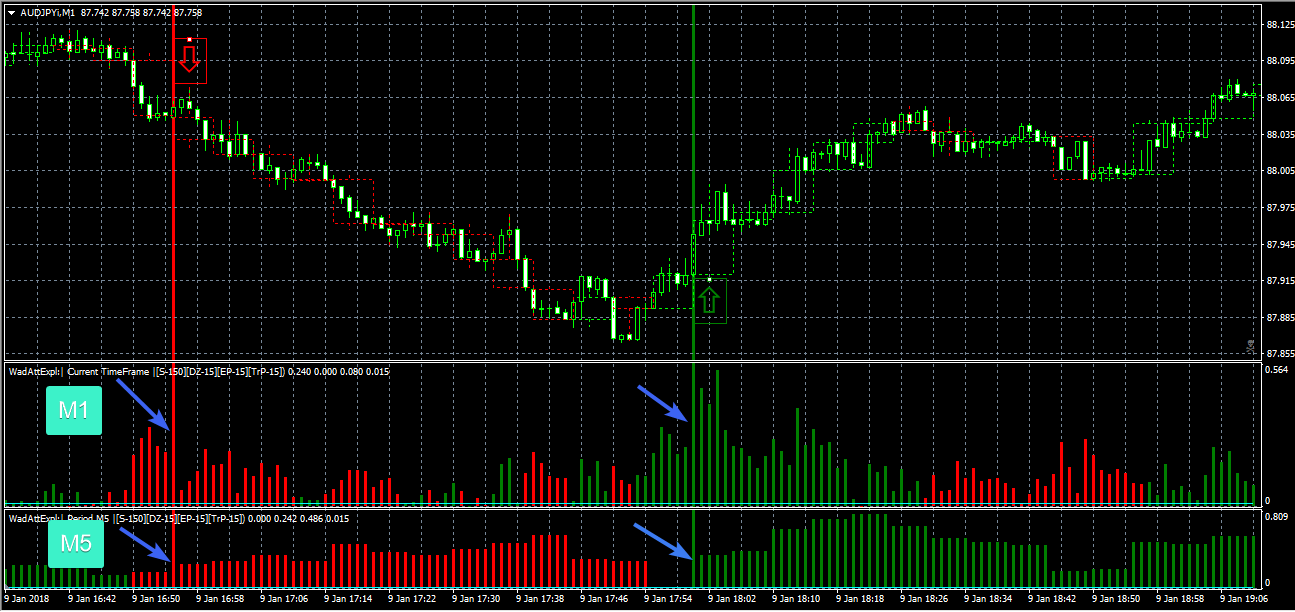Click the 9 Jan 18:50 time label
The width and height of the screenshot is (1295, 612).
click(x=1117, y=599)
